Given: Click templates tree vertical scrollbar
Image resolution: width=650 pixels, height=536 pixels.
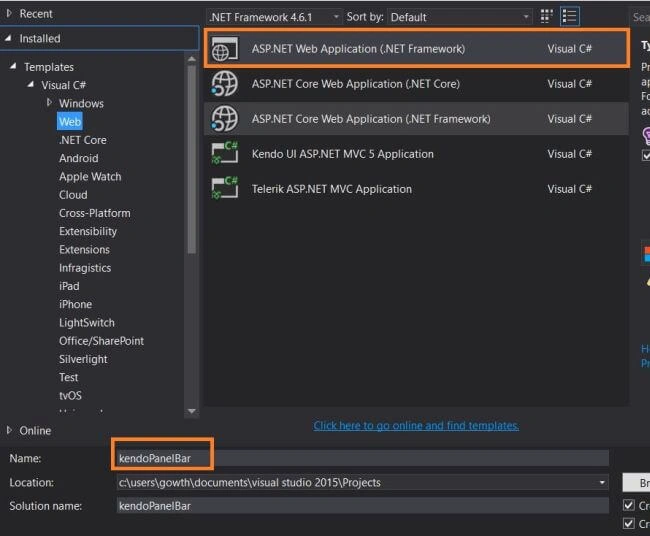Looking at the screenshot, I should [x=192, y=159].
